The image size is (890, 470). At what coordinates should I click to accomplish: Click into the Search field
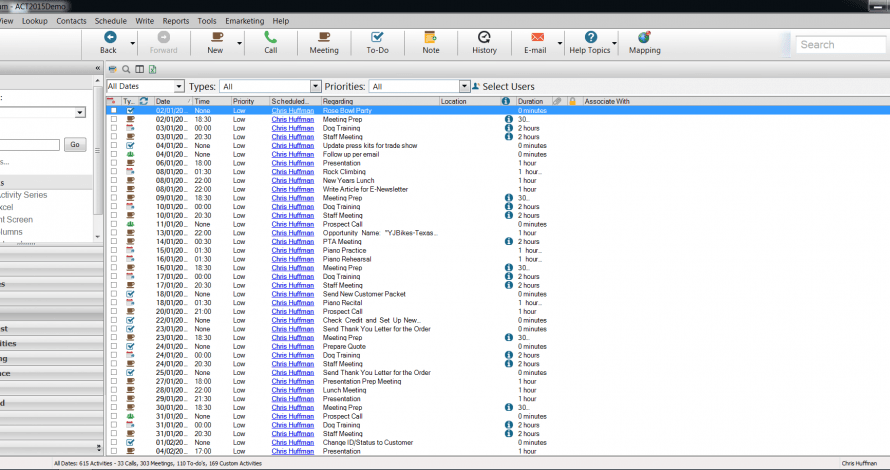click(840, 45)
